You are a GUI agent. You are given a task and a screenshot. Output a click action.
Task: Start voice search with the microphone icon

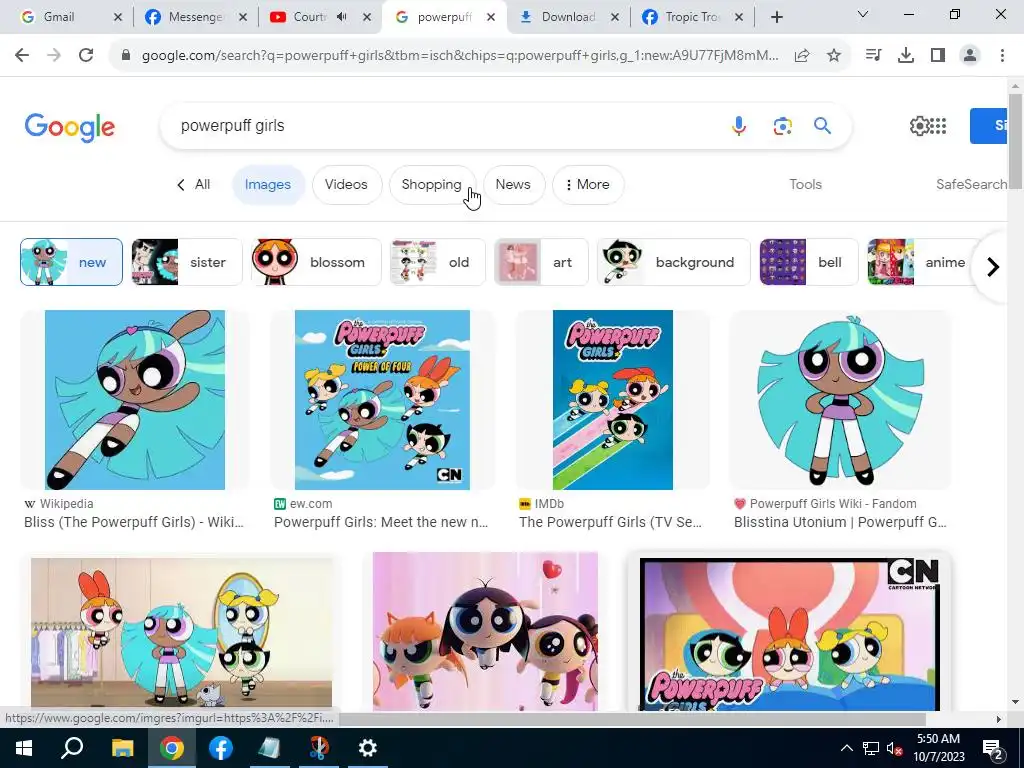(x=739, y=125)
